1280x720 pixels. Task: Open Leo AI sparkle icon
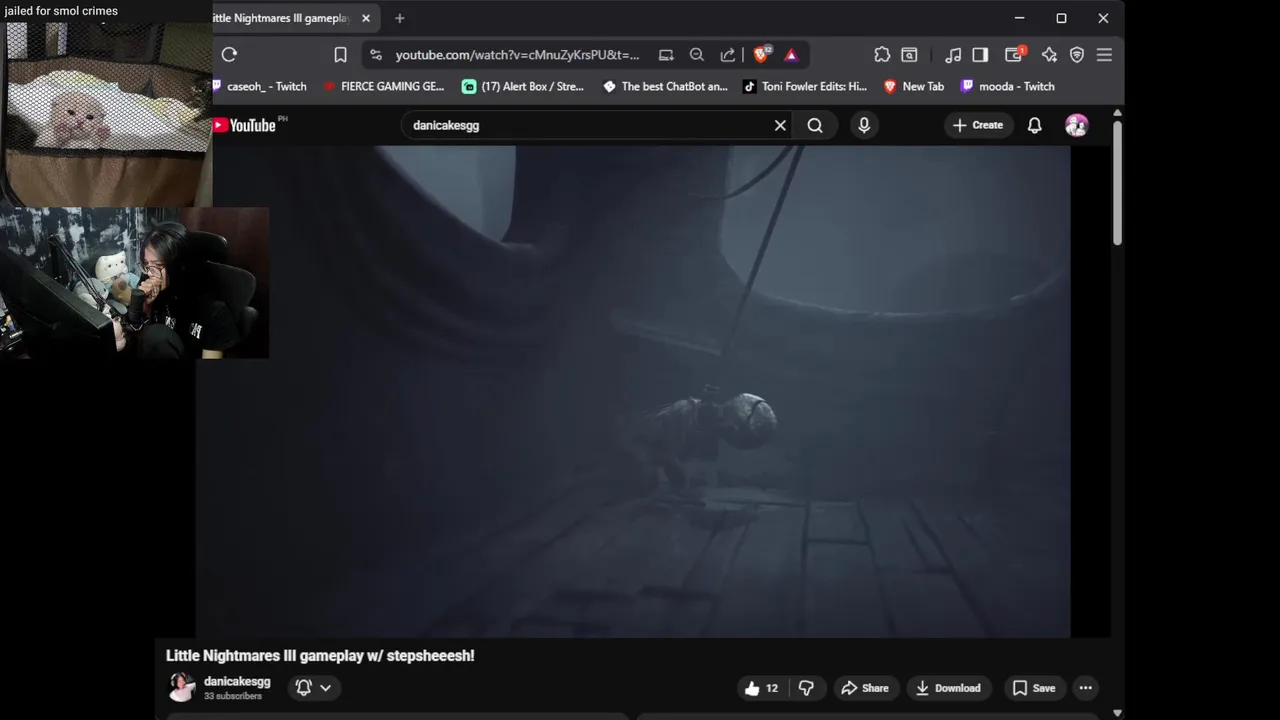pos(1049,55)
